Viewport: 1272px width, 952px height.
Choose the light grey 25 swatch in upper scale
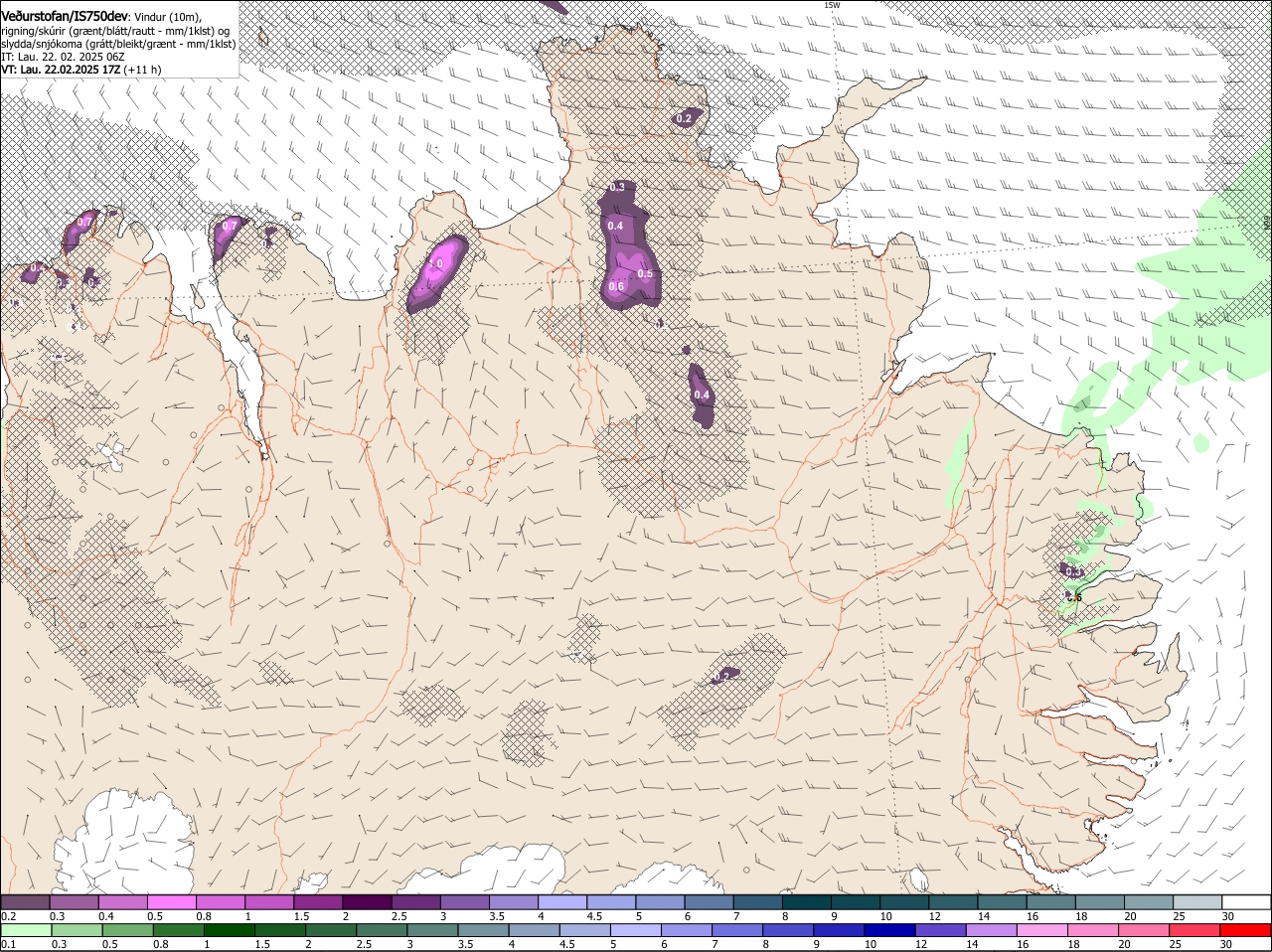tap(1195, 901)
